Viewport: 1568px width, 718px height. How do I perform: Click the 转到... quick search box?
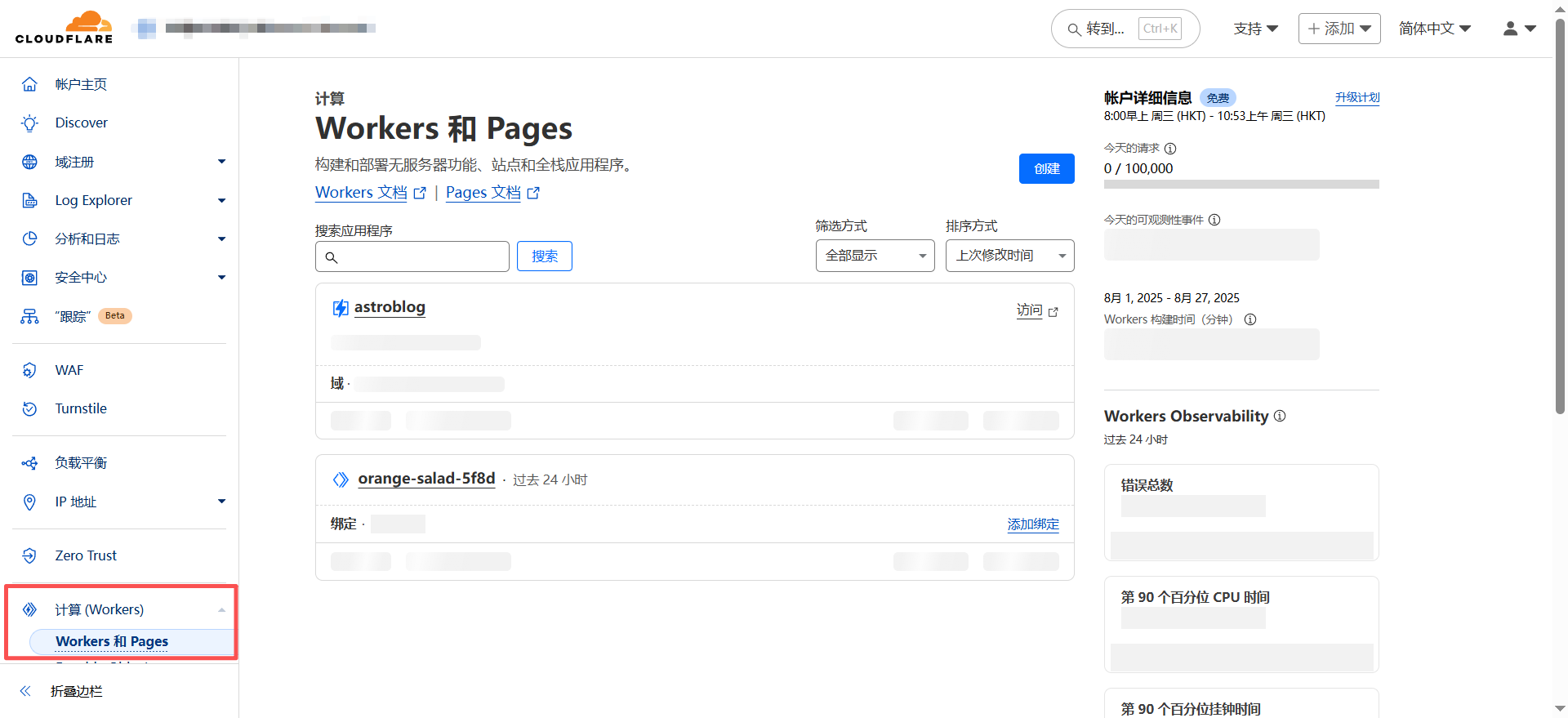[x=1125, y=29]
